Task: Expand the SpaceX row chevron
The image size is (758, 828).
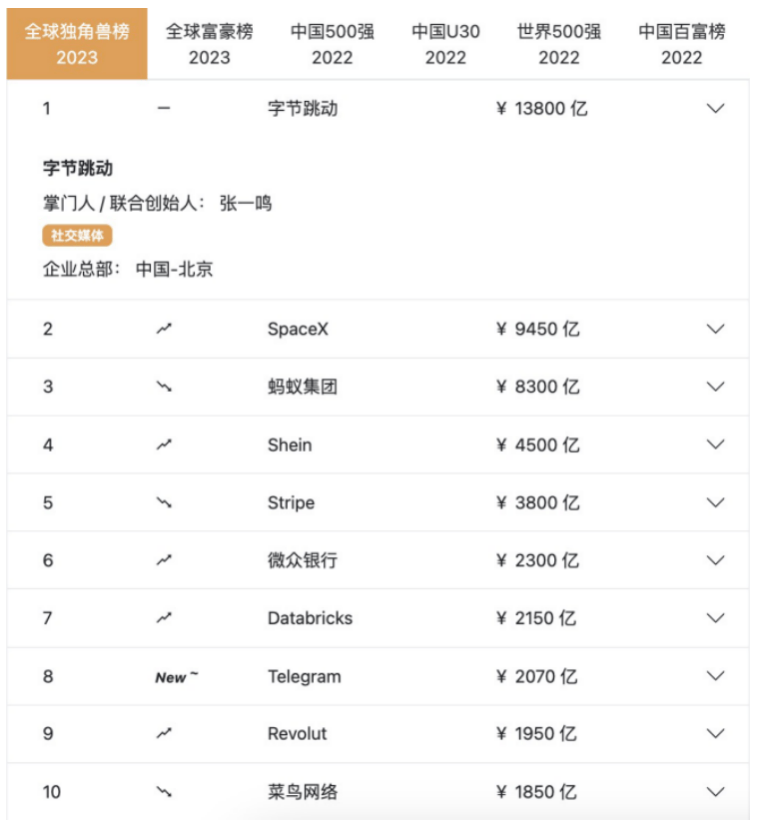Action: [x=715, y=329]
